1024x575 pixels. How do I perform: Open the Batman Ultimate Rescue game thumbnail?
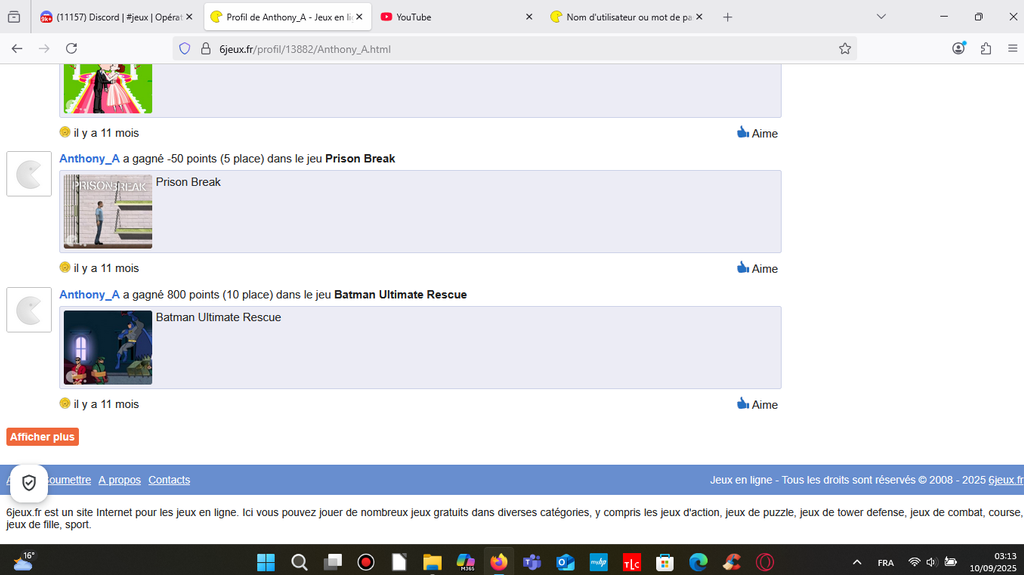tap(108, 348)
